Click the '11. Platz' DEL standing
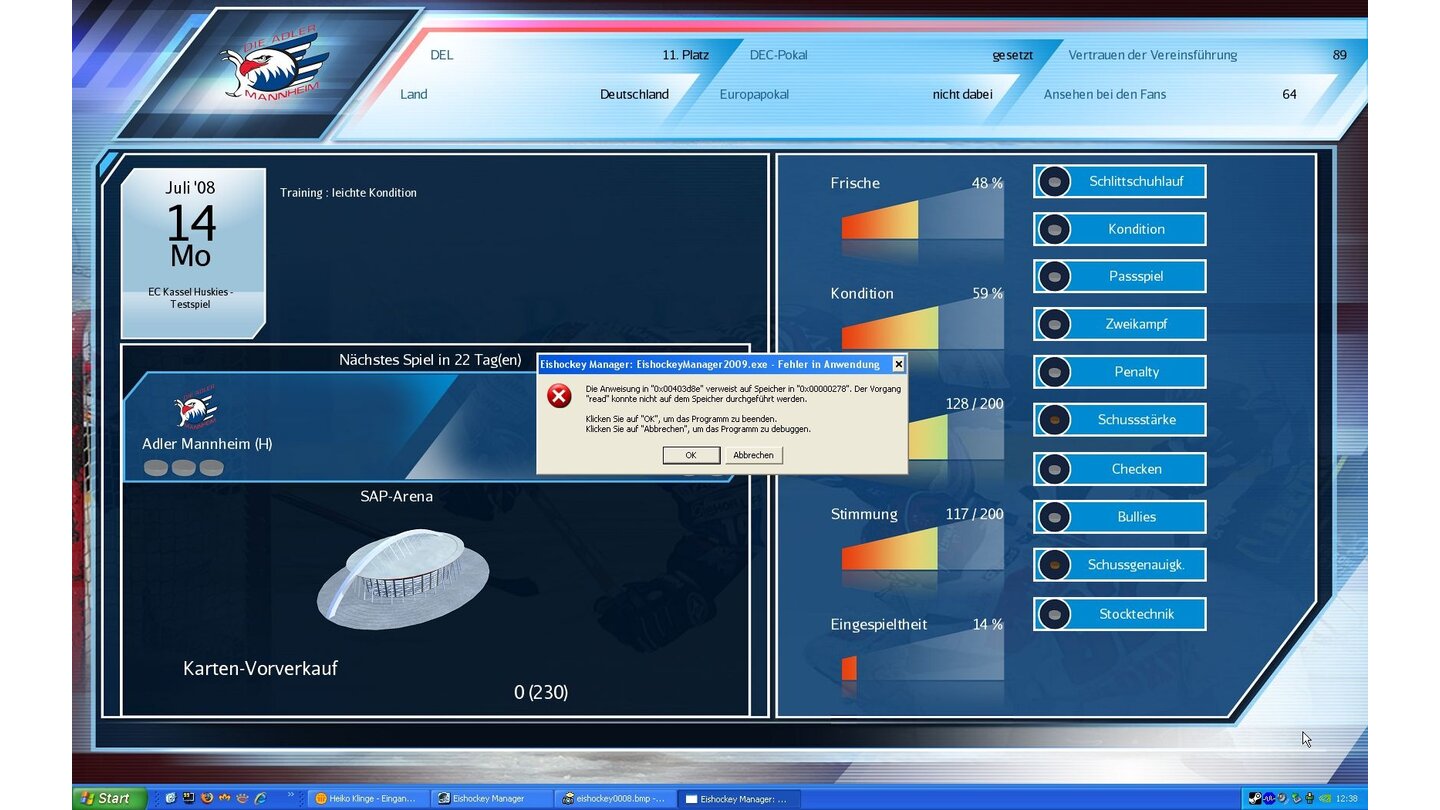 click(x=685, y=55)
